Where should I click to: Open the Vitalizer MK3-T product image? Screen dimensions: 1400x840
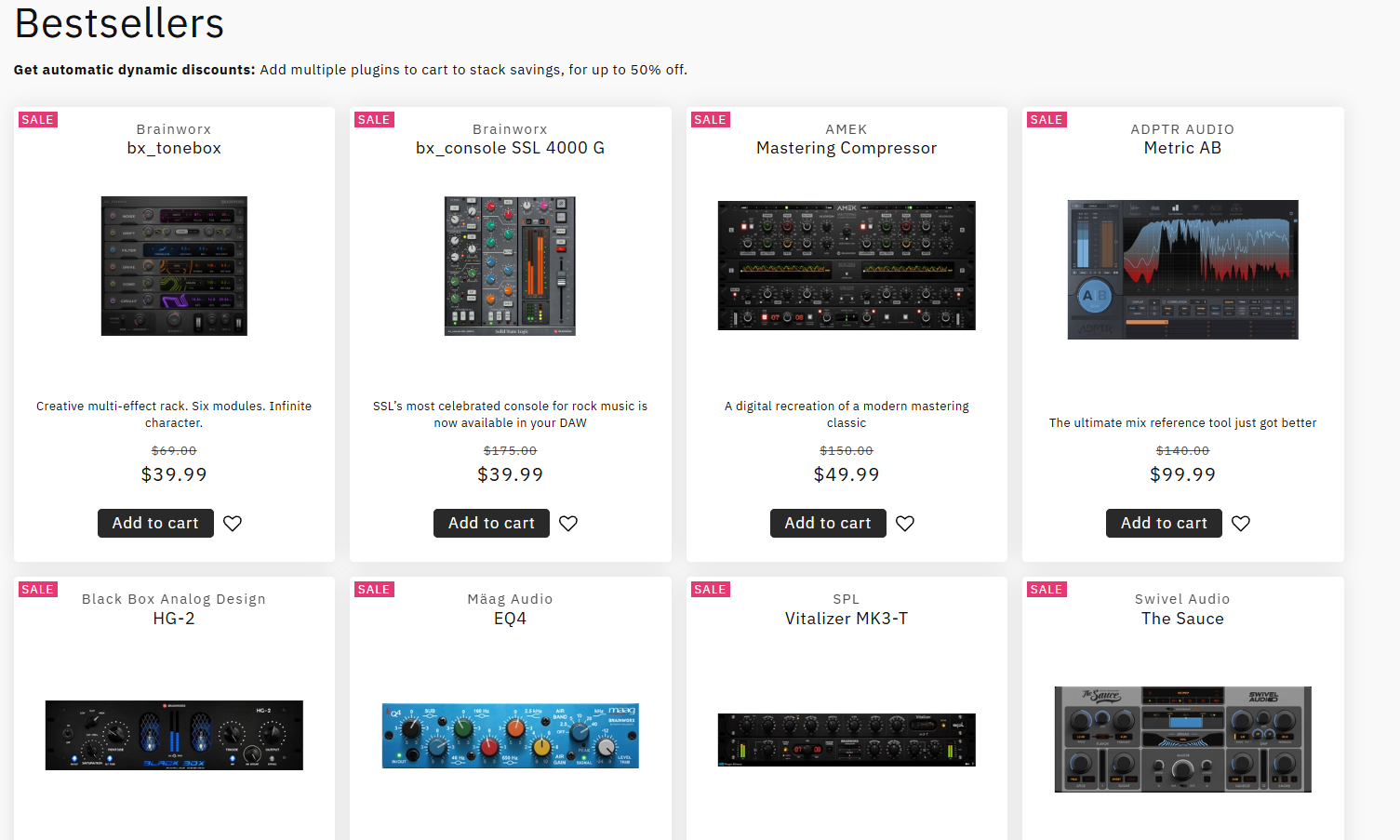pos(846,740)
